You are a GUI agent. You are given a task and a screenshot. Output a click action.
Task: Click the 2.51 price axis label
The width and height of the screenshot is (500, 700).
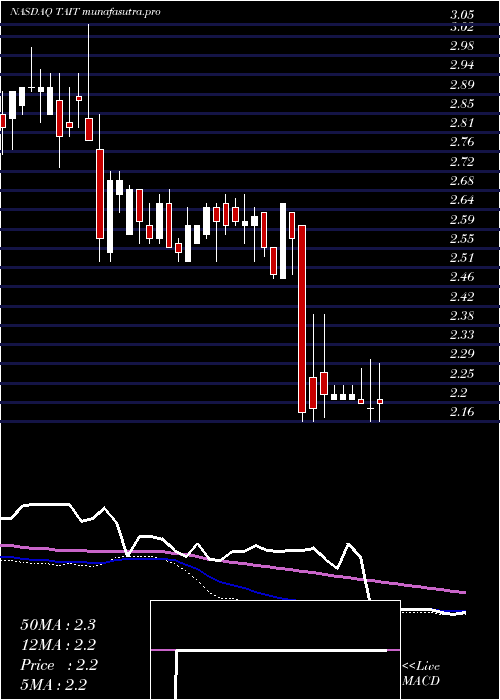(462, 258)
